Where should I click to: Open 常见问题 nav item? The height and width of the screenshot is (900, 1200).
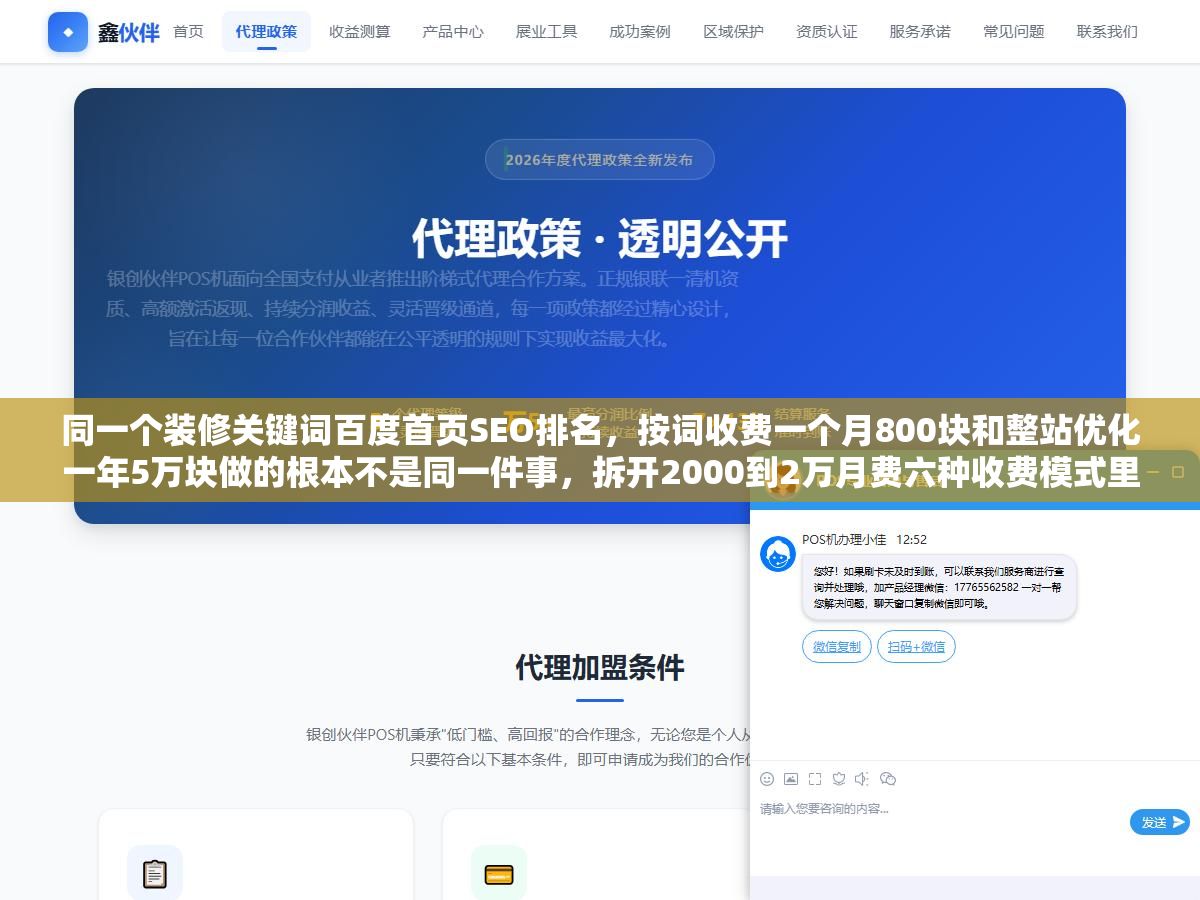1014,32
